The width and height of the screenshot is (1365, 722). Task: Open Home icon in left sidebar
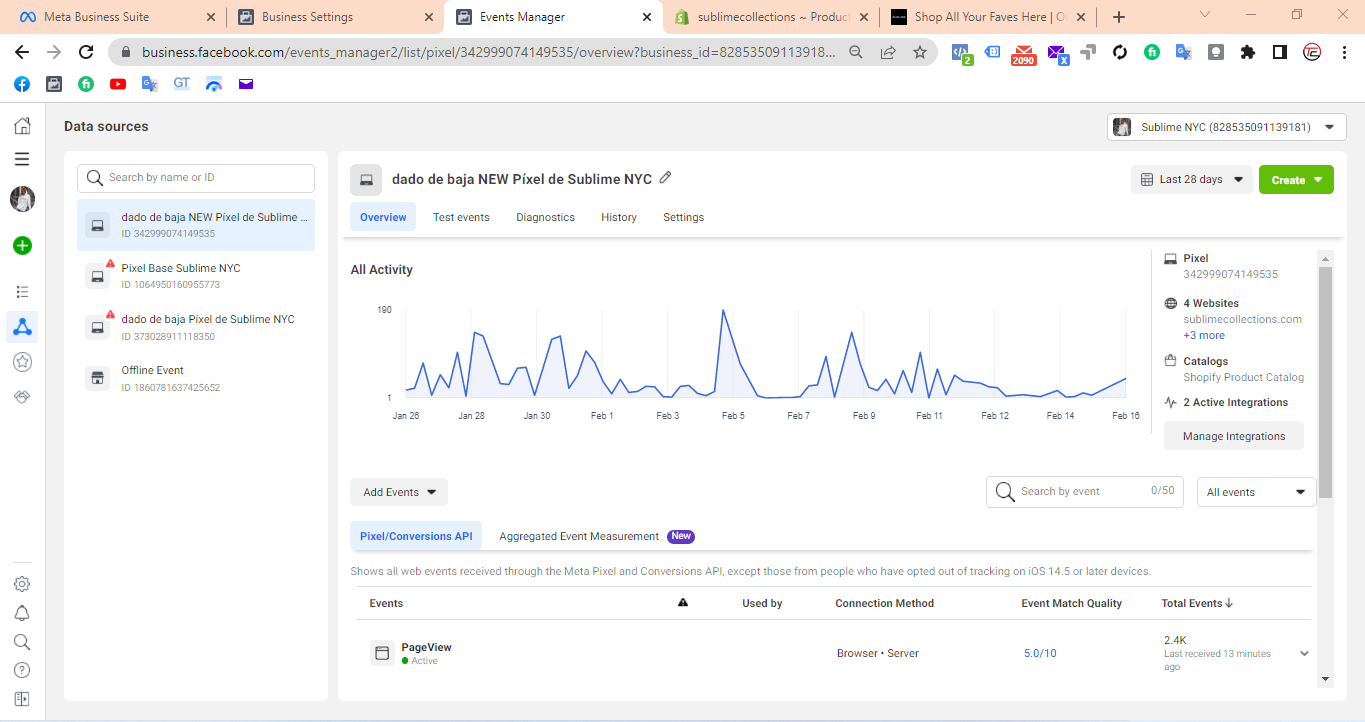coord(22,126)
